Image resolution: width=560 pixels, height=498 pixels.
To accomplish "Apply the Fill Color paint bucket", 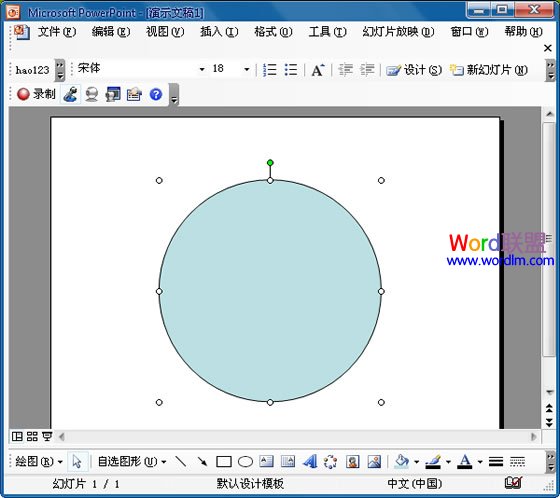I will click(x=401, y=462).
